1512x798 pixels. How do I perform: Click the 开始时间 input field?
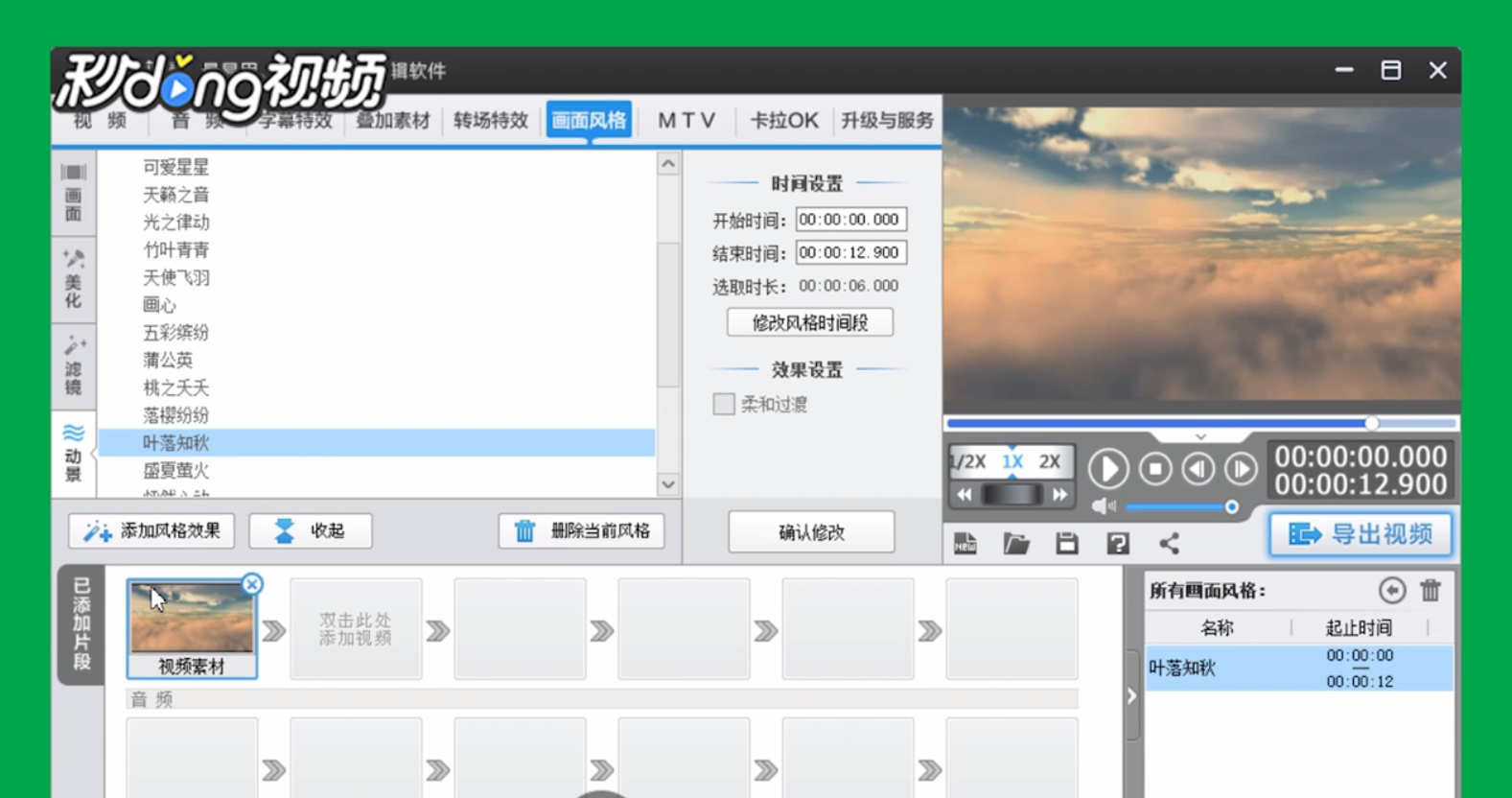851,220
